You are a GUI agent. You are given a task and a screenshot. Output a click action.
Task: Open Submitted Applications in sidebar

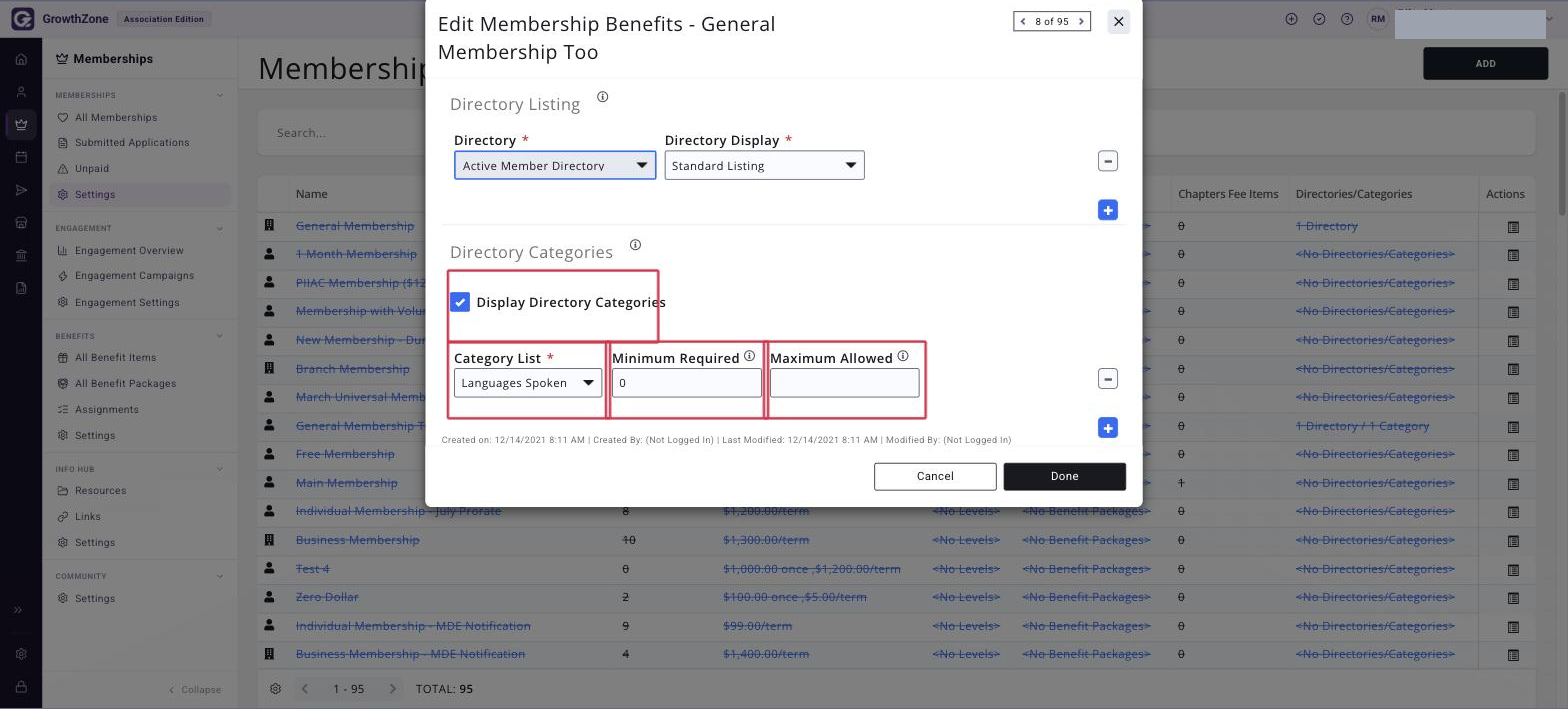click(132, 143)
